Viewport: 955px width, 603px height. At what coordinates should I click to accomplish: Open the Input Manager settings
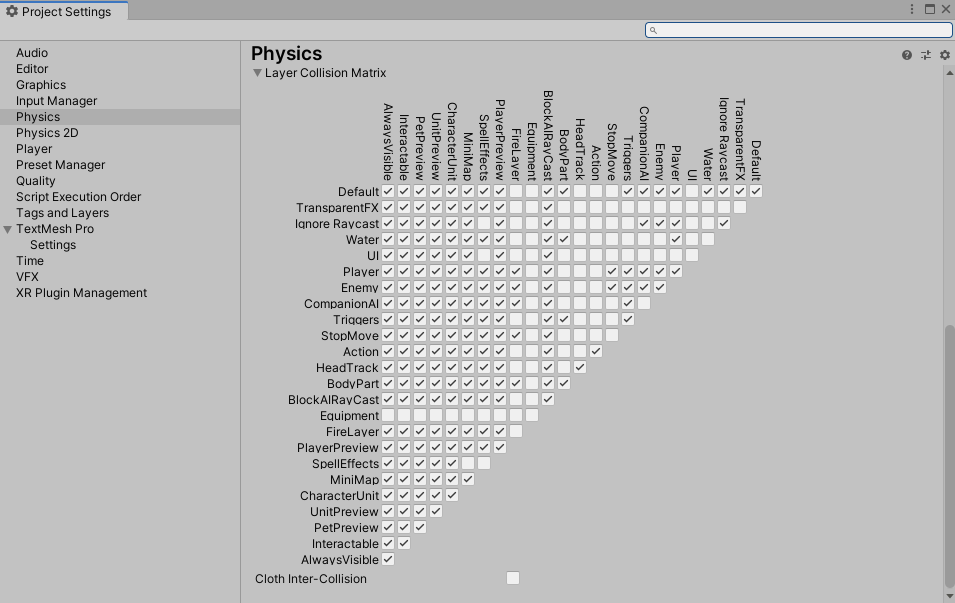click(57, 100)
